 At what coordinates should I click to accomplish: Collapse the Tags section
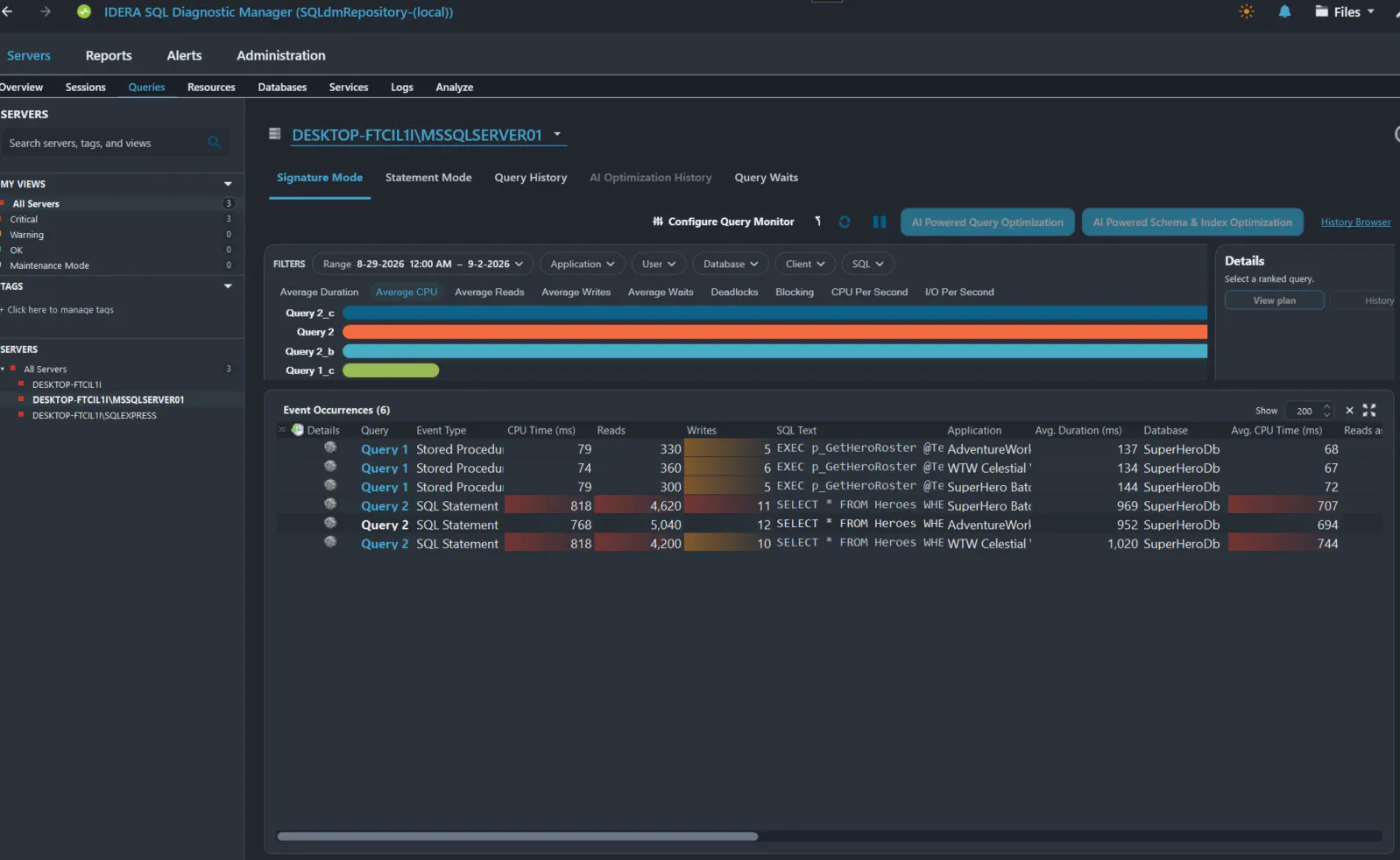pos(228,286)
